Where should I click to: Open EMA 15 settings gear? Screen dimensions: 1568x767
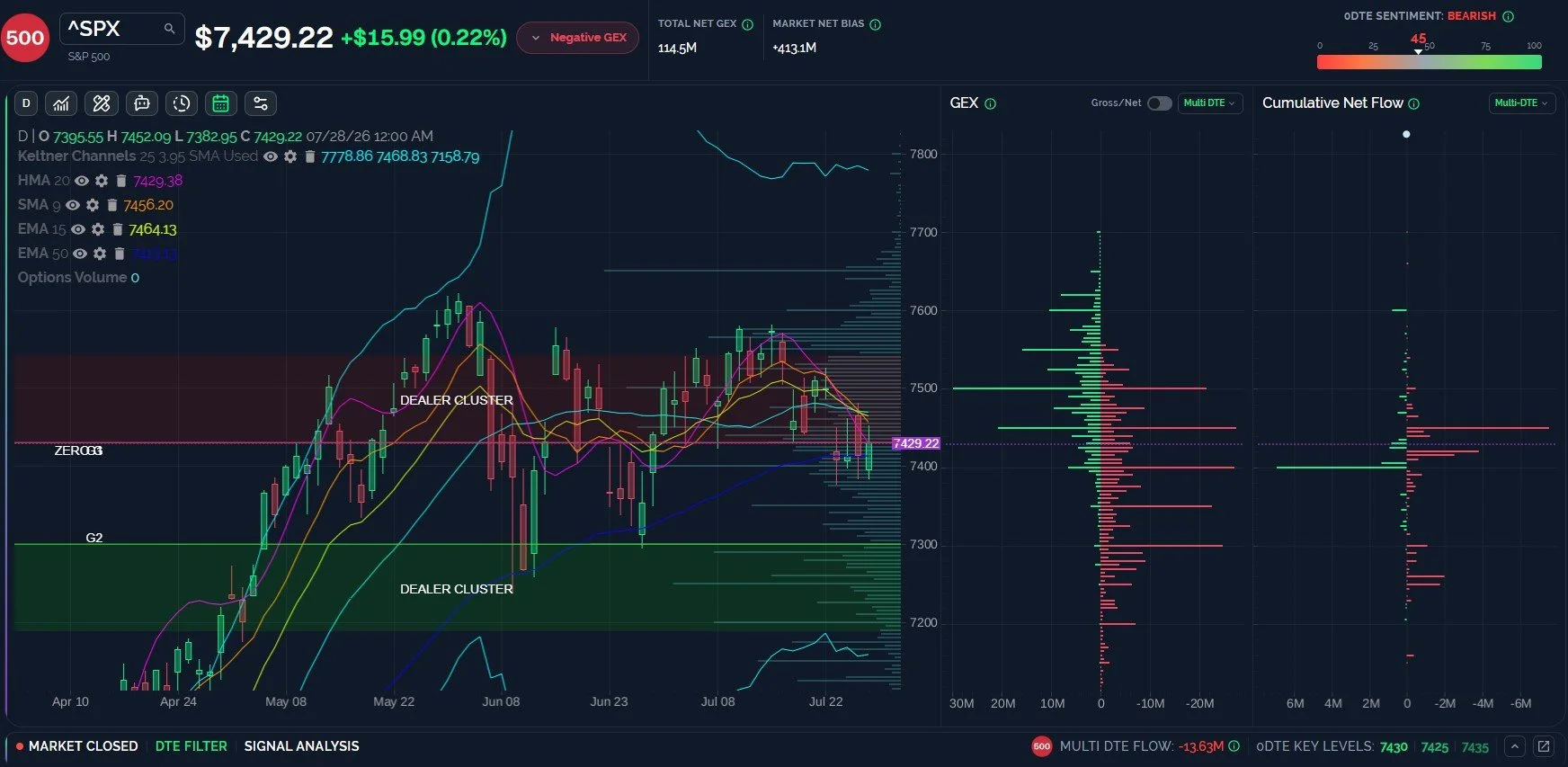point(98,229)
